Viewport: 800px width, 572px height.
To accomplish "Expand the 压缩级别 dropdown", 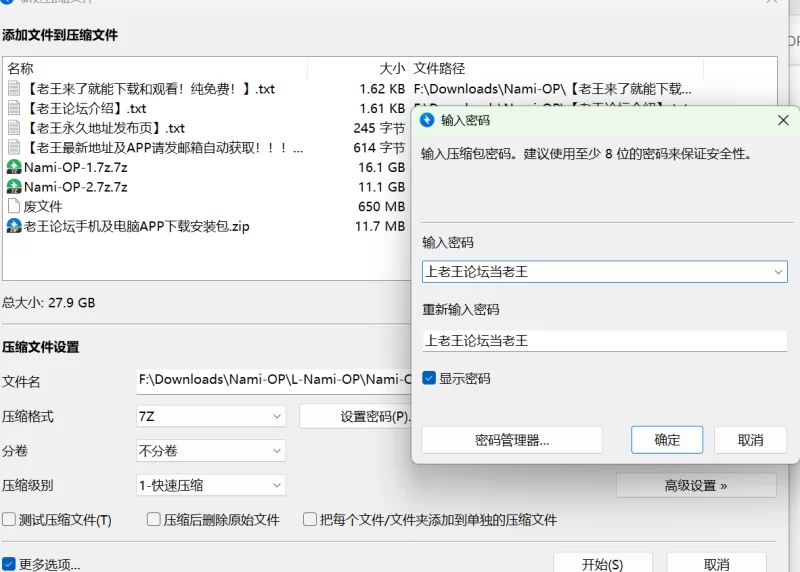I will pos(210,485).
